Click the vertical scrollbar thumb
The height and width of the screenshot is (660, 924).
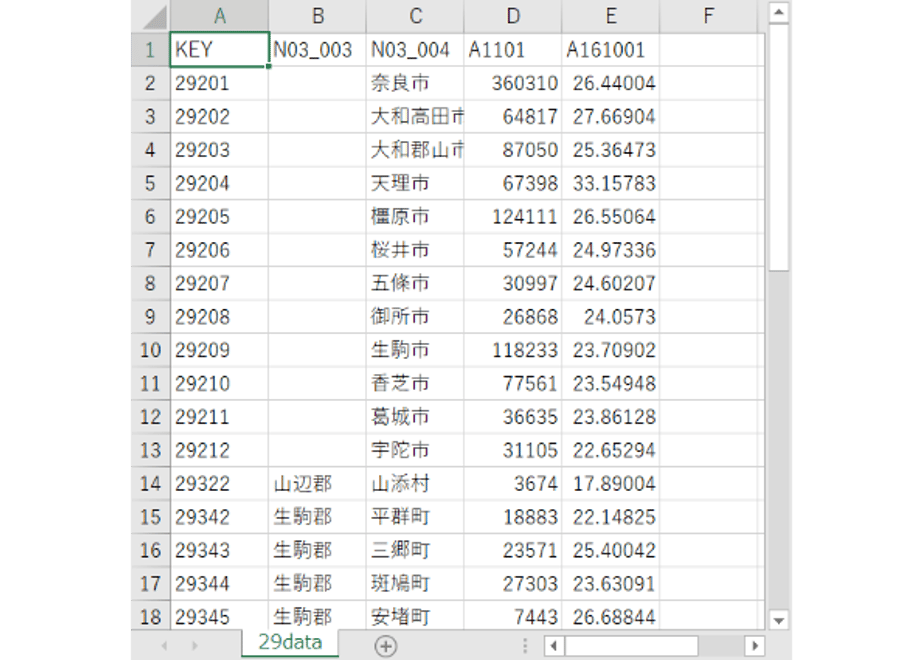click(778, 147)
